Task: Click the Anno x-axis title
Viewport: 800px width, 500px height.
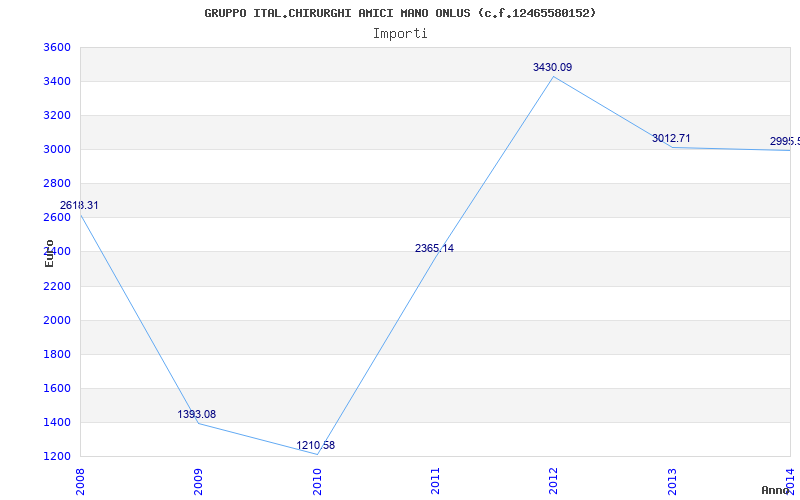Action: pyautogui.click(x=774, y=490)
